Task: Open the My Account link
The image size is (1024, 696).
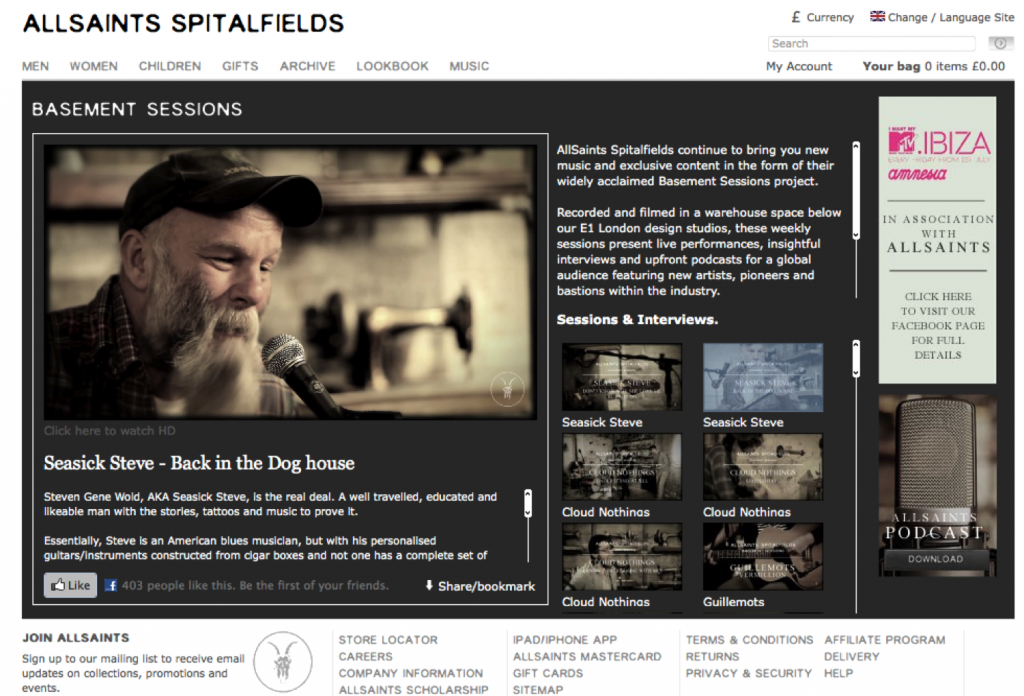Action: point(799,66)
